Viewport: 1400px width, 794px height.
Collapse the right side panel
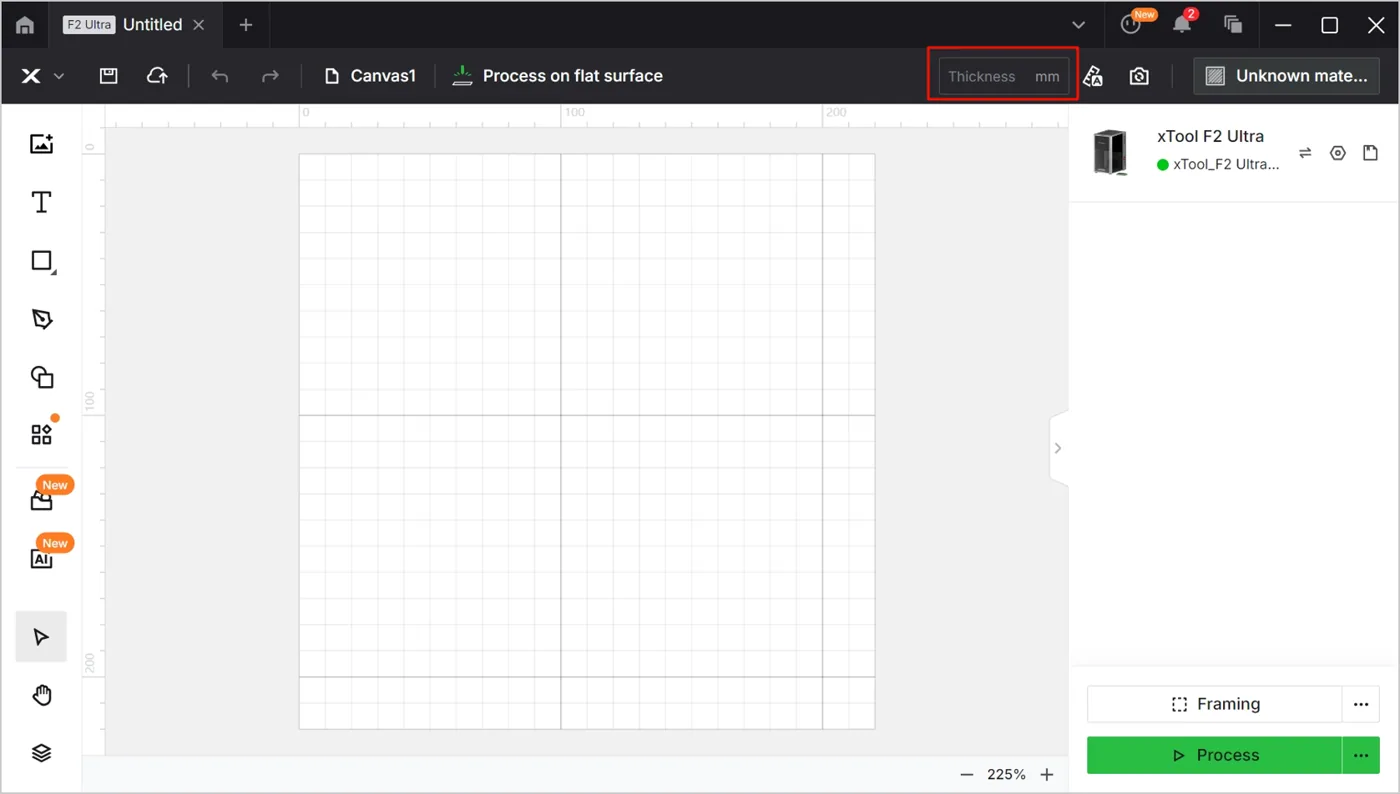(1058, 448)
